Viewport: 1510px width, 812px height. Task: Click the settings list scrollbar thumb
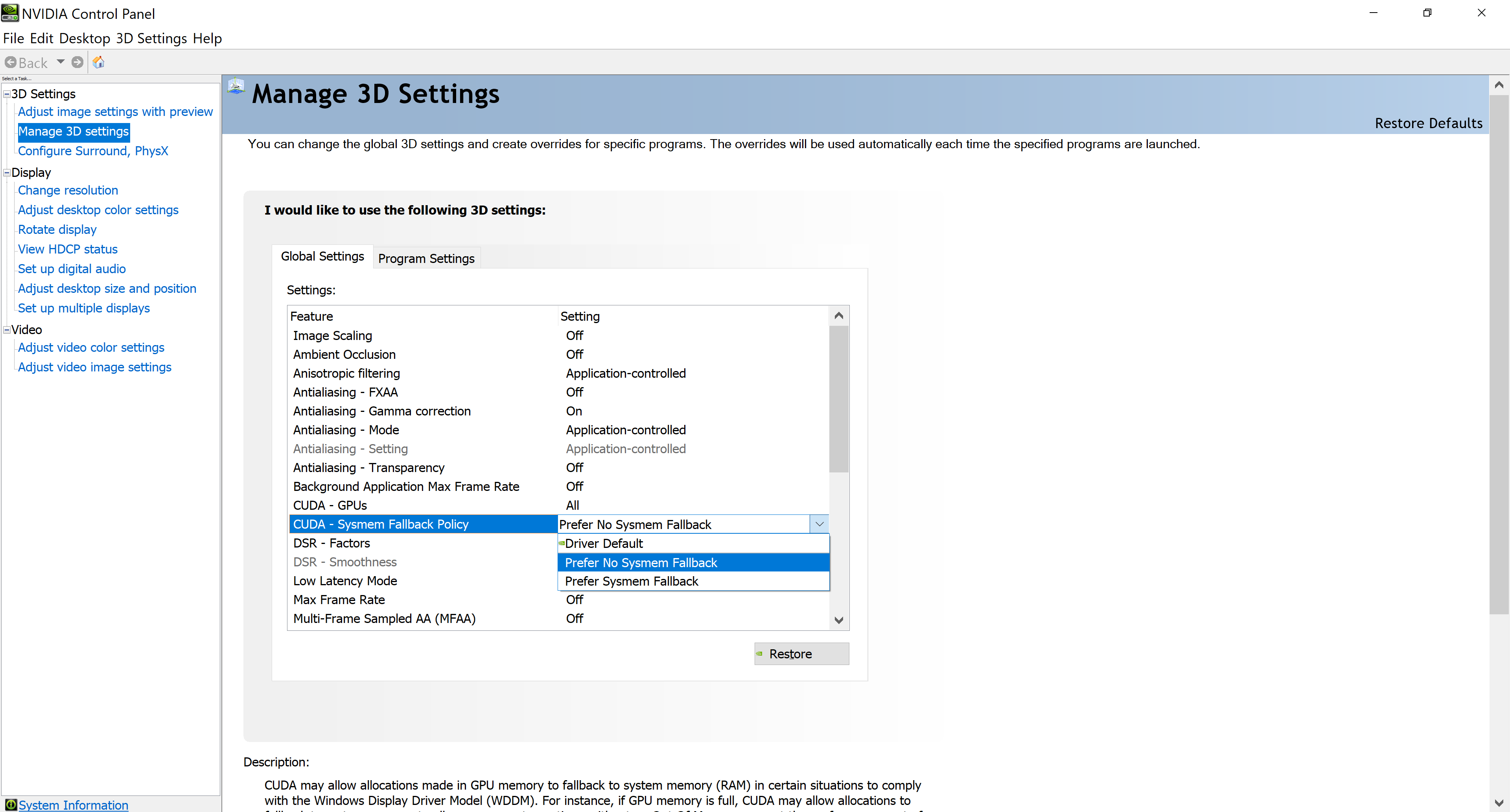[839, 399]
